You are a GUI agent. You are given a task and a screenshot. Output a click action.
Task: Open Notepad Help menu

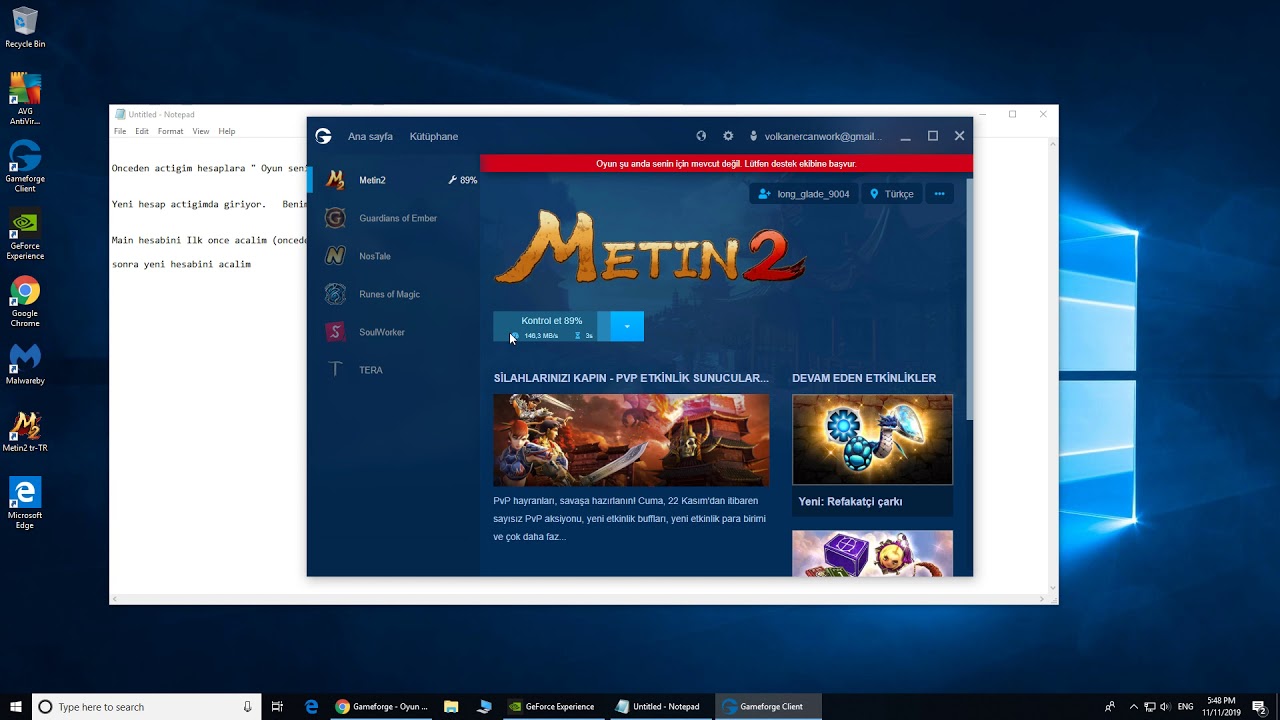point(227,131)
